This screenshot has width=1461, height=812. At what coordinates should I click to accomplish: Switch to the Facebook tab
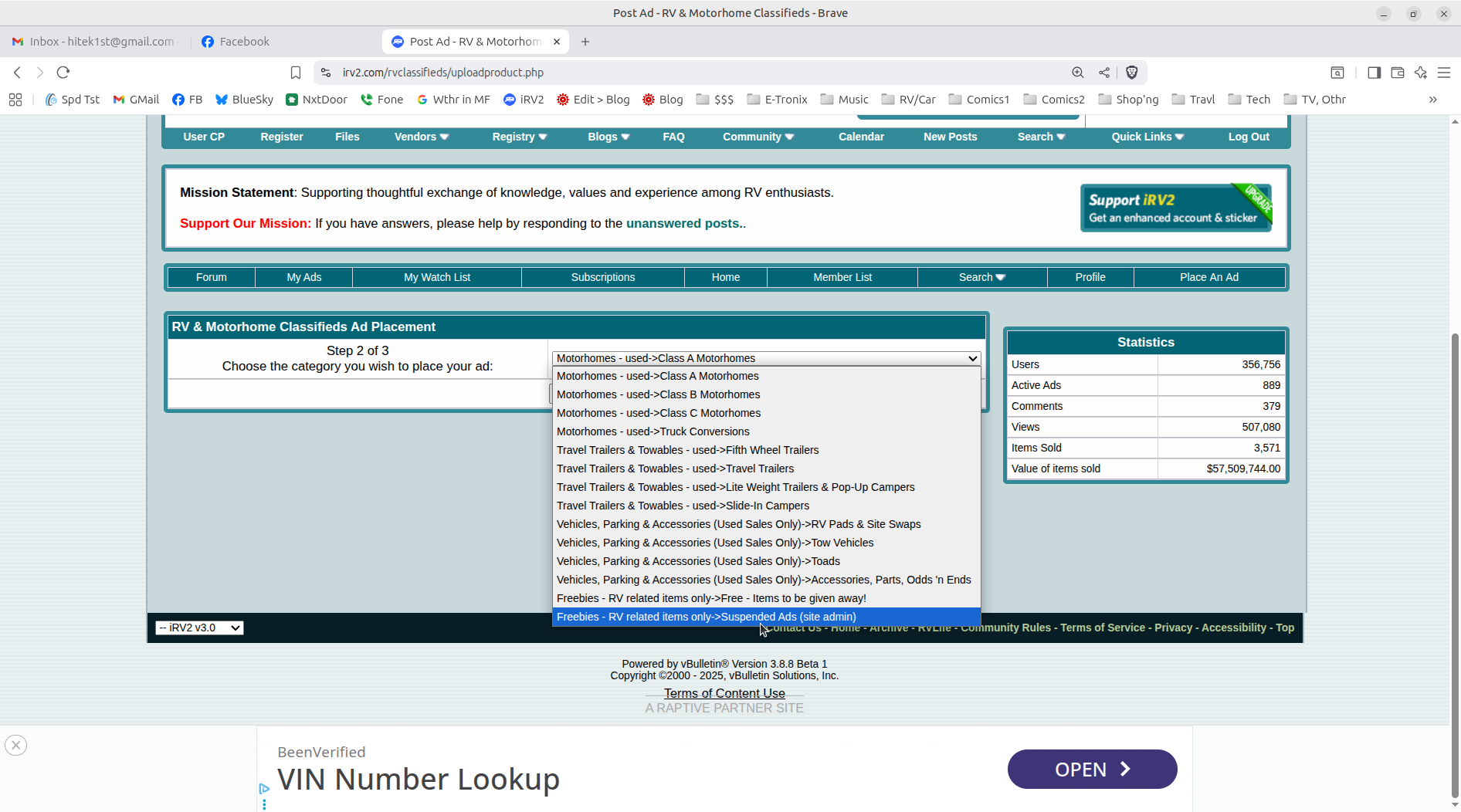pos(244,42)
